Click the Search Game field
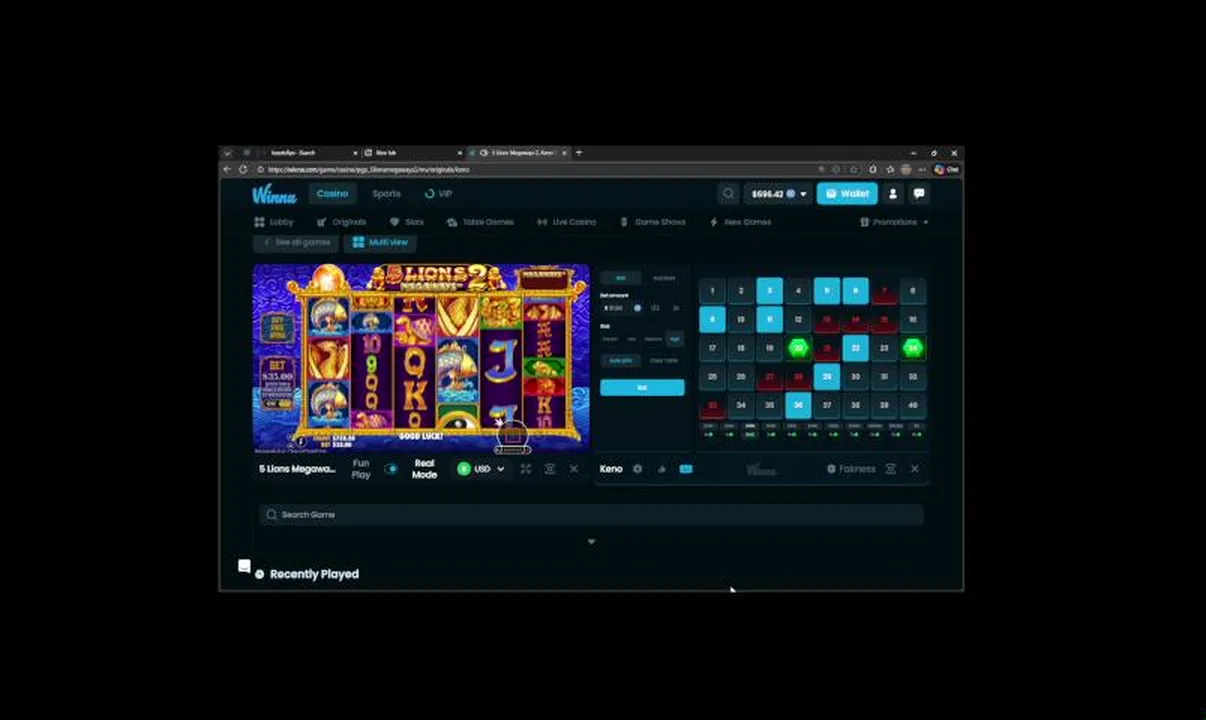This screenshot has width=1206, height=720. click(x=591, y=514)
